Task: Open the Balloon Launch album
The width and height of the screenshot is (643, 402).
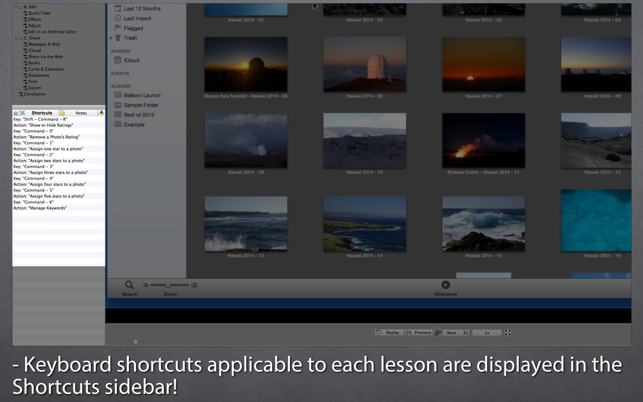Action: point(137,95)
